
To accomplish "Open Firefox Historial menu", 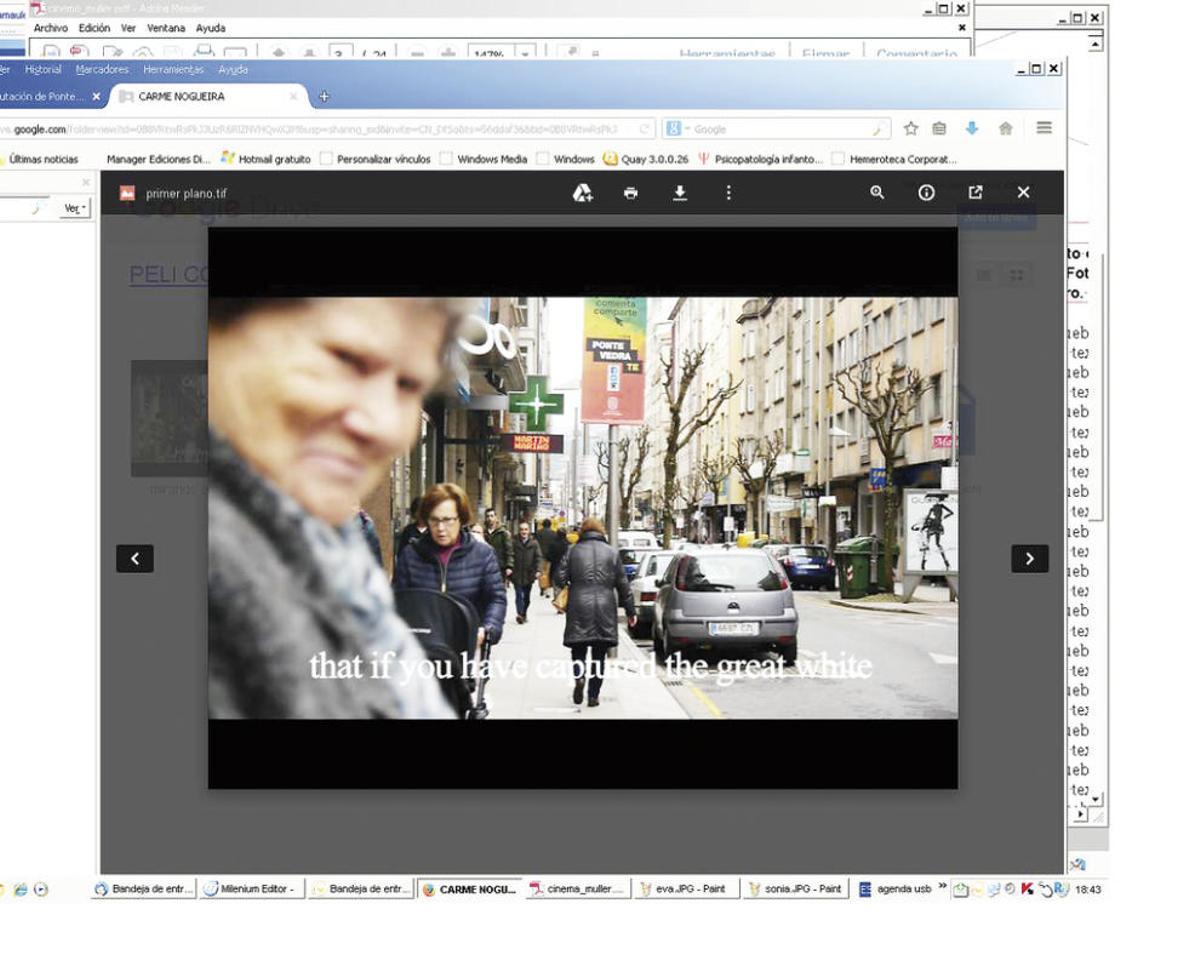I will (x=43, y=70).
